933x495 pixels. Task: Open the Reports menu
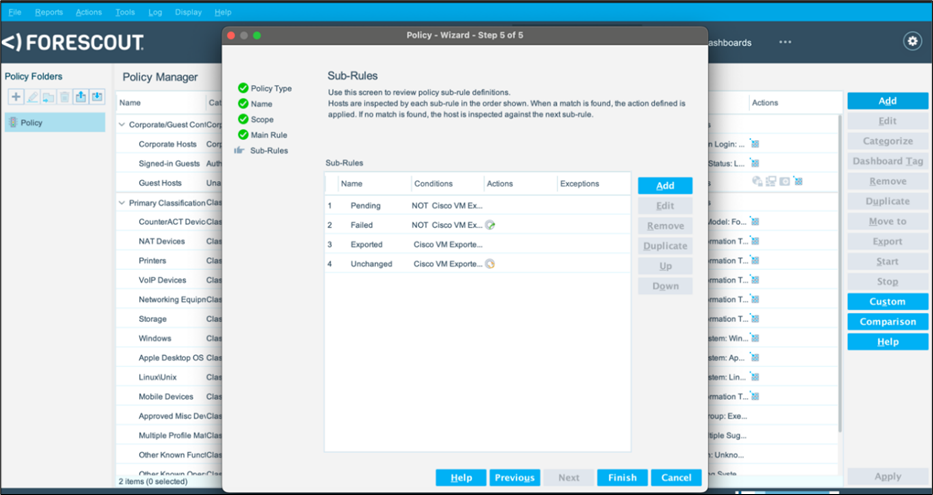click(49, 12)
